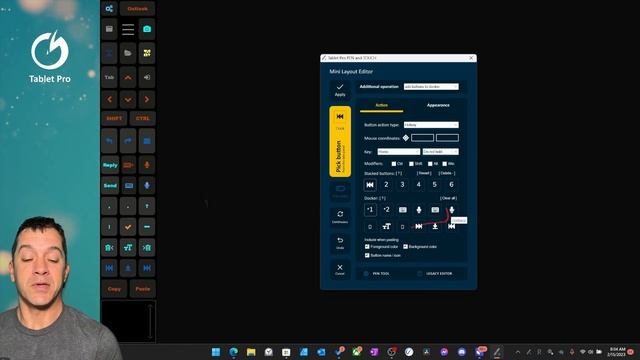Click the Reply button in side panel

tap(110, 165)
